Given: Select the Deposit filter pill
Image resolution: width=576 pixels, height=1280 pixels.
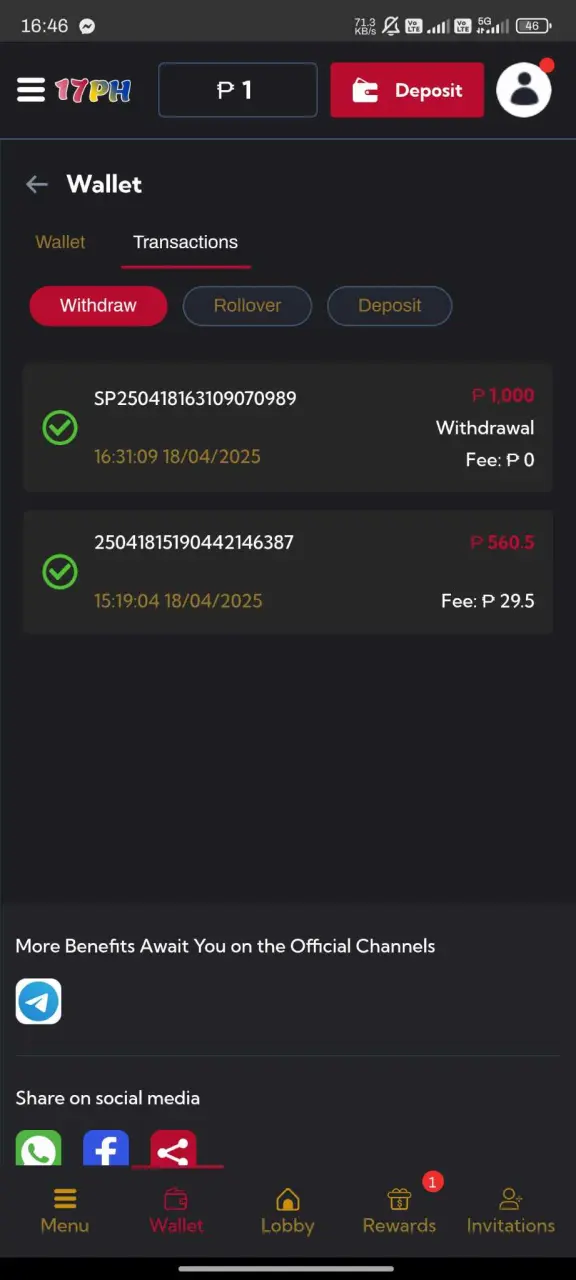Looking at the screenshot, I should click(390, 306).
